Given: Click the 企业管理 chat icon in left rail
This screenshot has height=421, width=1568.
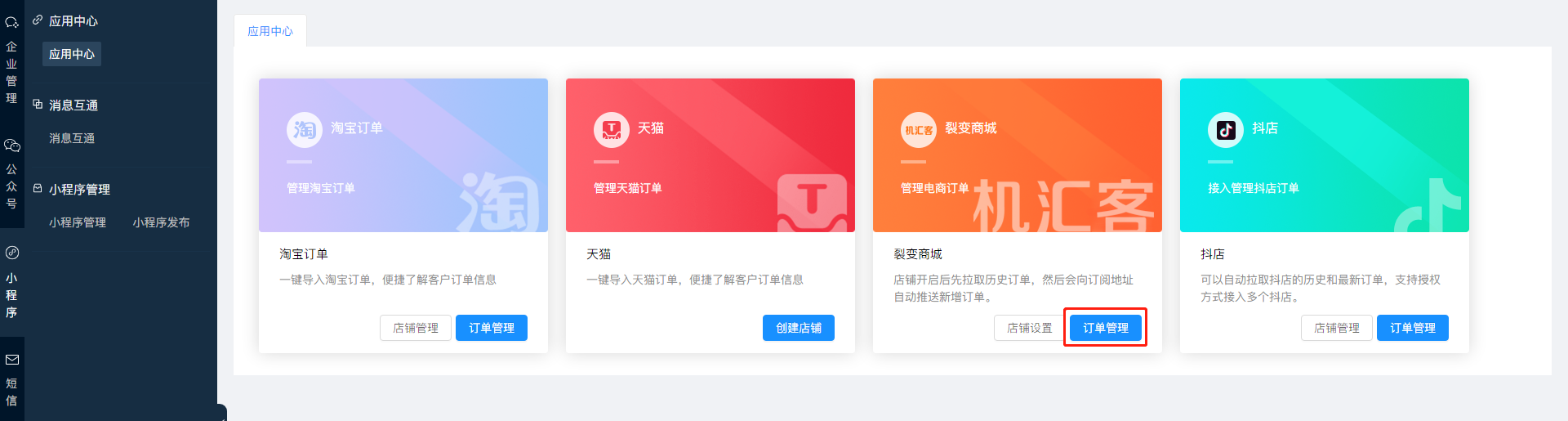Looking at the screenshot, I should point(11,23).
